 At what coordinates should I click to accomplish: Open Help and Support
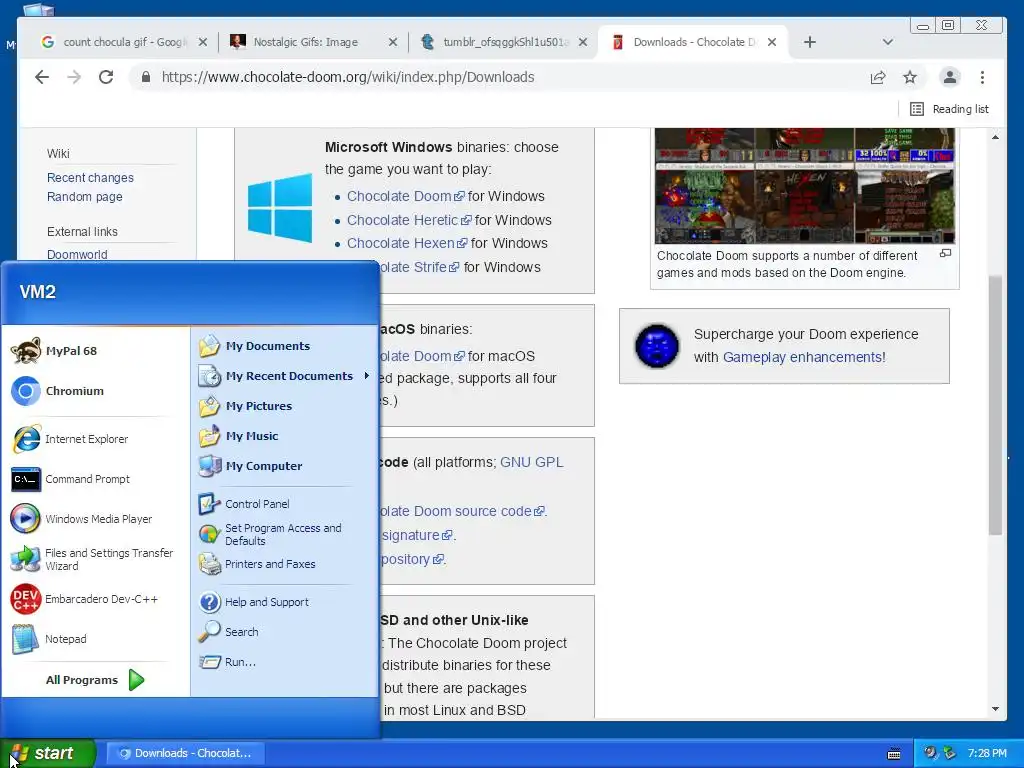284,601
